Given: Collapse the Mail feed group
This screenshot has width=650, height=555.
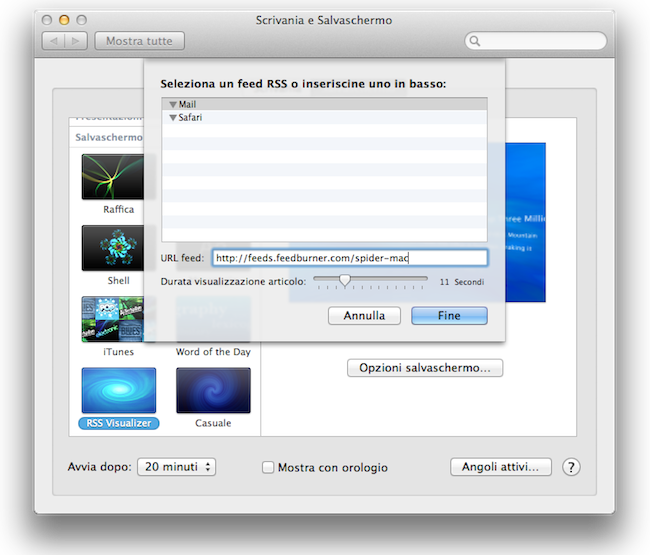Looking at the screenshot, I should (x=173, y=104).
